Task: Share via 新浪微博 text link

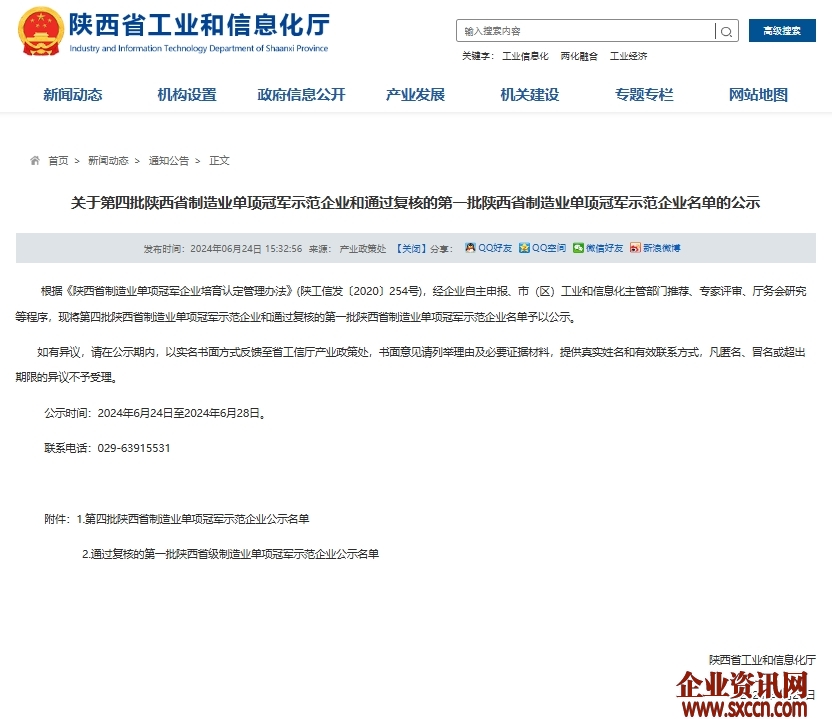Action: coord(661,248)
